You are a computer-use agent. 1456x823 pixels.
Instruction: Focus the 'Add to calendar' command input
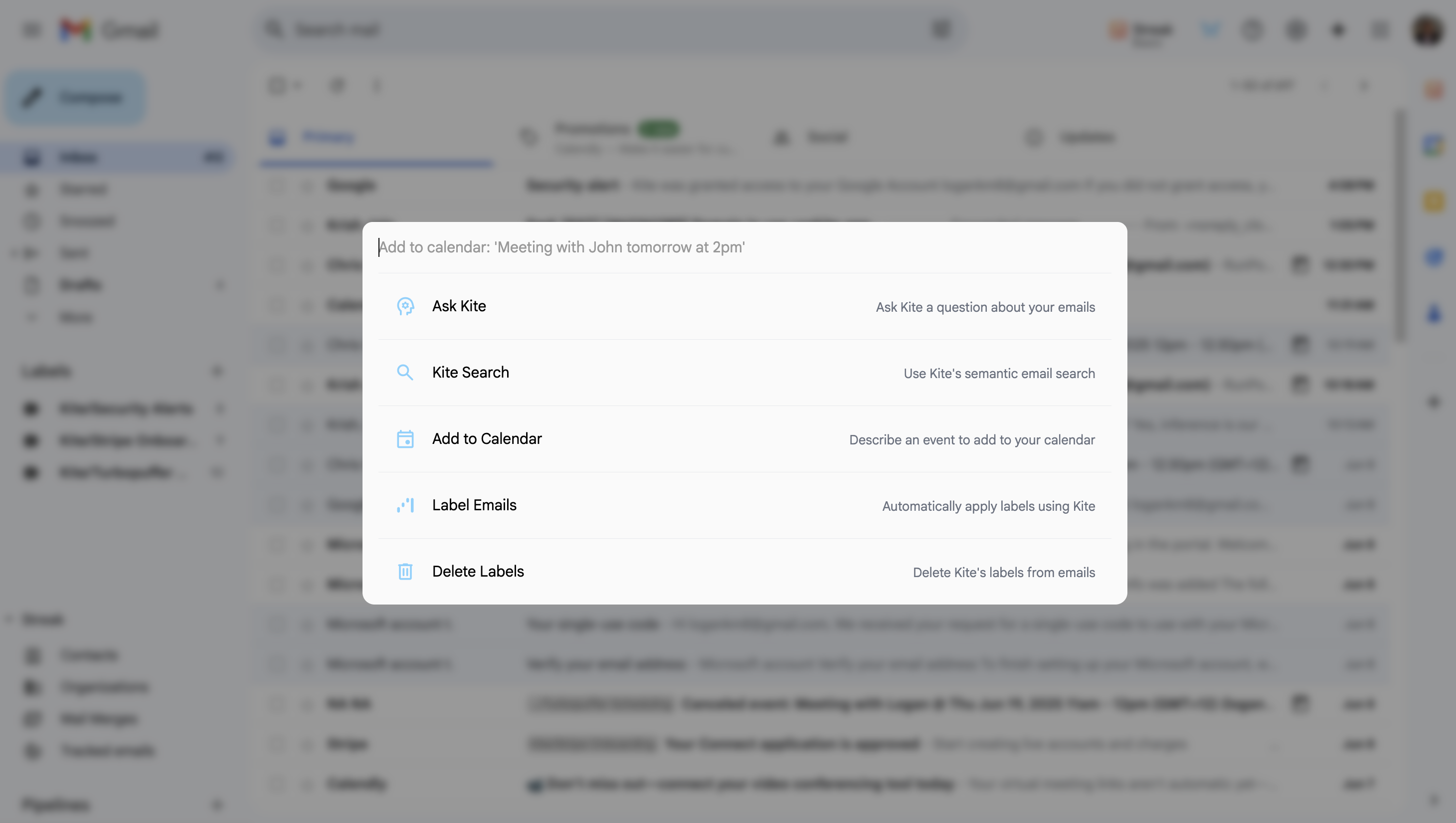744,247
